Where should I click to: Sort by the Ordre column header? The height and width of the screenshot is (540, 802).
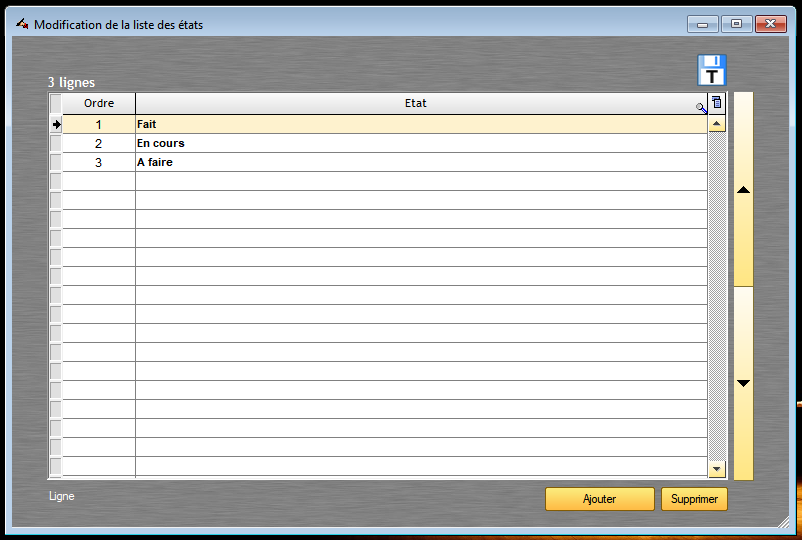[x=99, y=103]
